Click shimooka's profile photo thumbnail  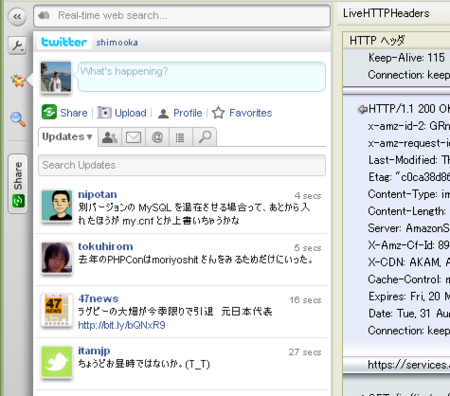tap(56, 77)
